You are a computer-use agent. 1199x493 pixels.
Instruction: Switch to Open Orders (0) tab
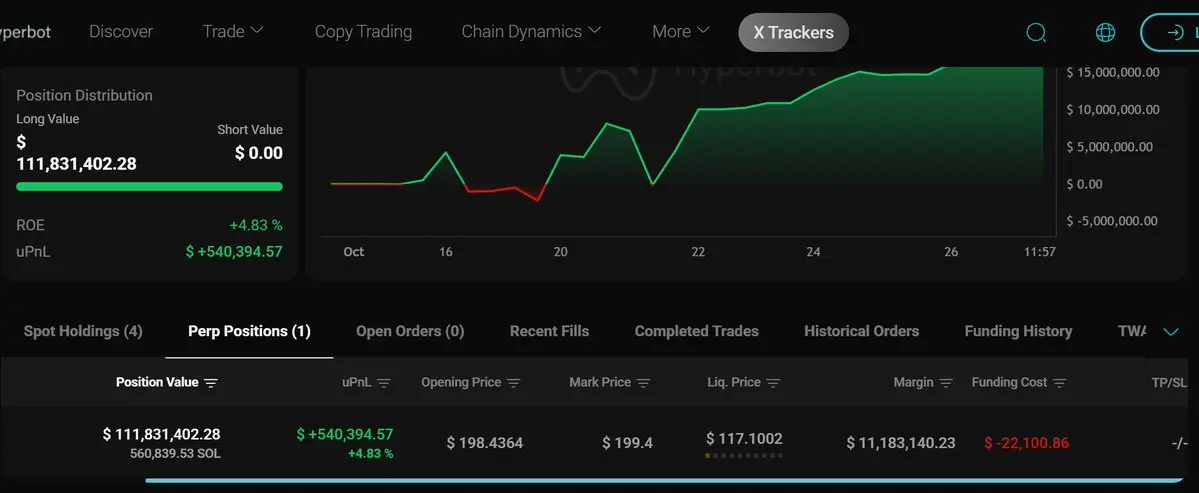coord(410,331)
